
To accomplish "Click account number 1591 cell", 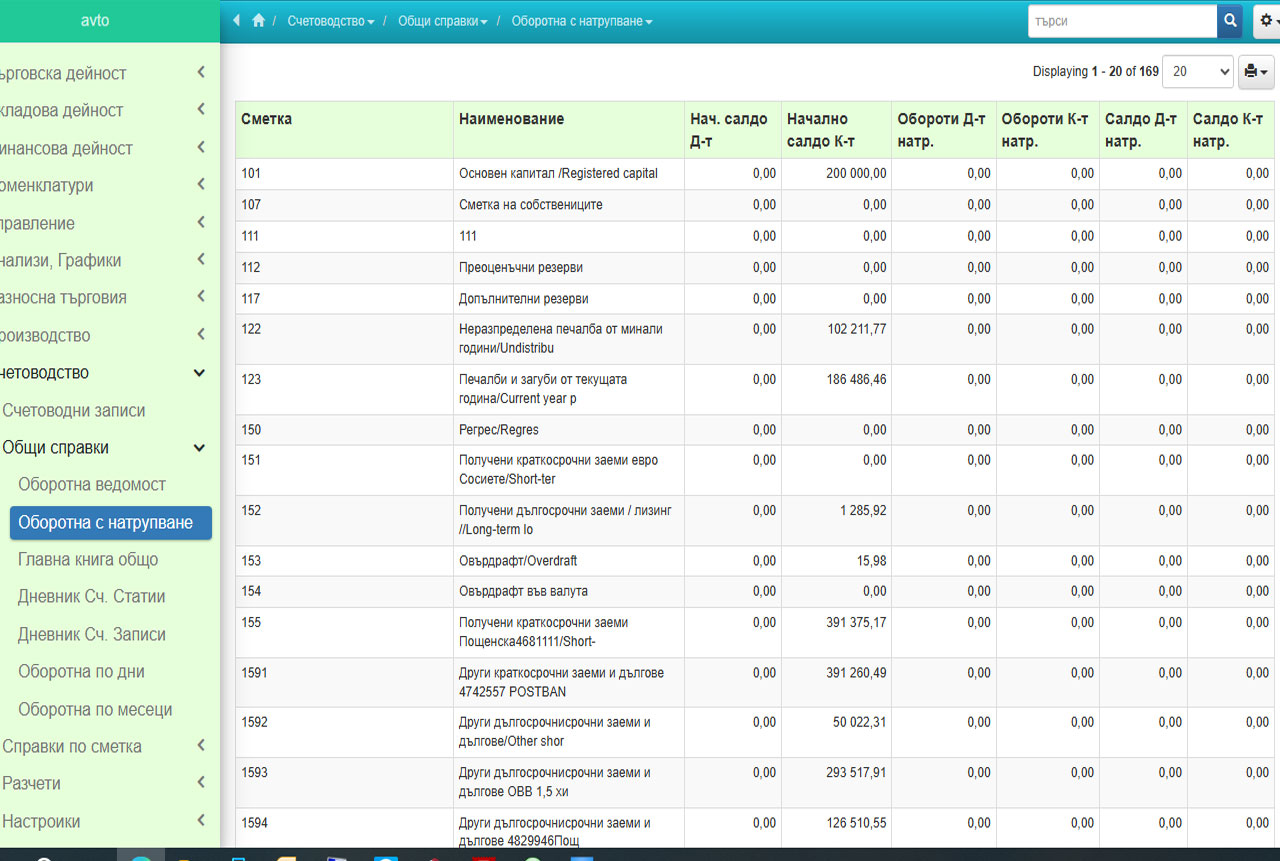I will 344,682.
